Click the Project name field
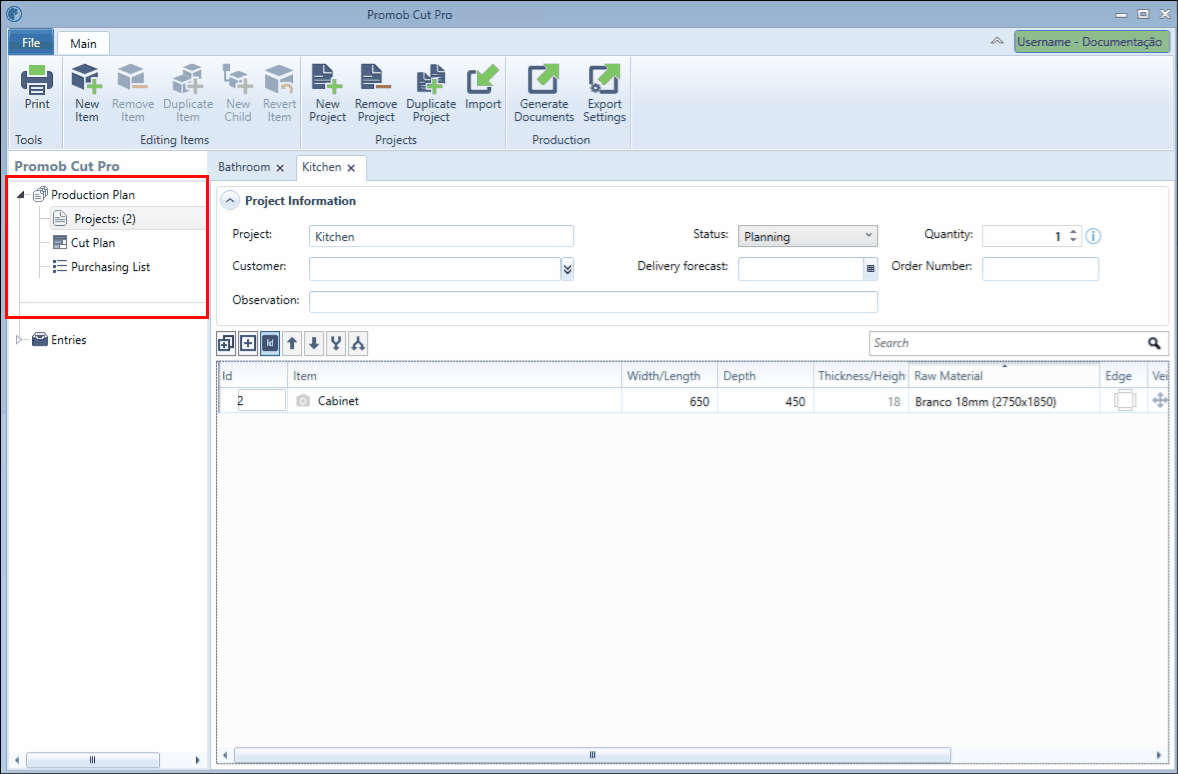Screen dimensions: 1178x774 pos(441,236)
